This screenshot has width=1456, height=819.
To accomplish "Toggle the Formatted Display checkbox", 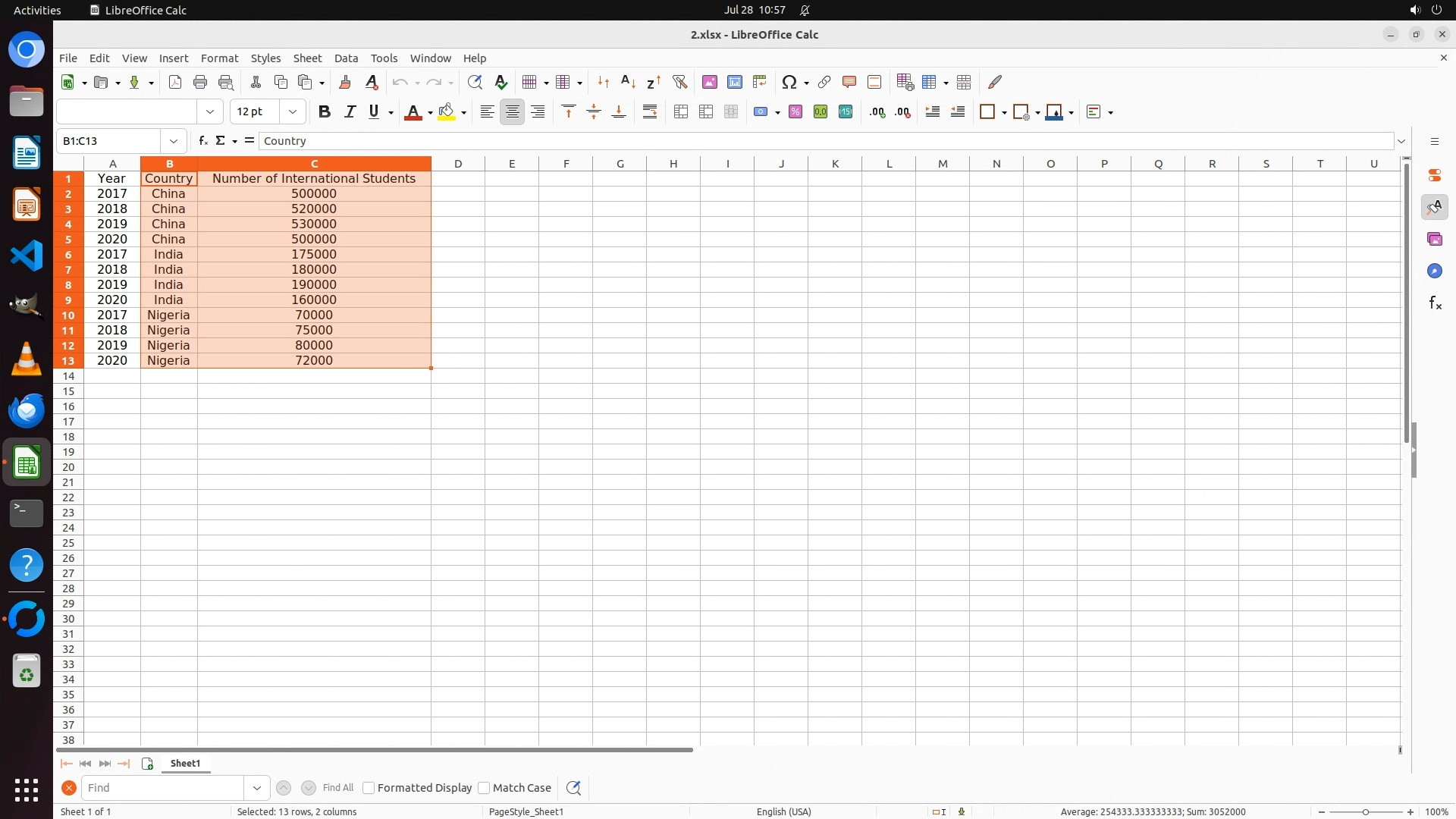I will [x=369, y=788].
